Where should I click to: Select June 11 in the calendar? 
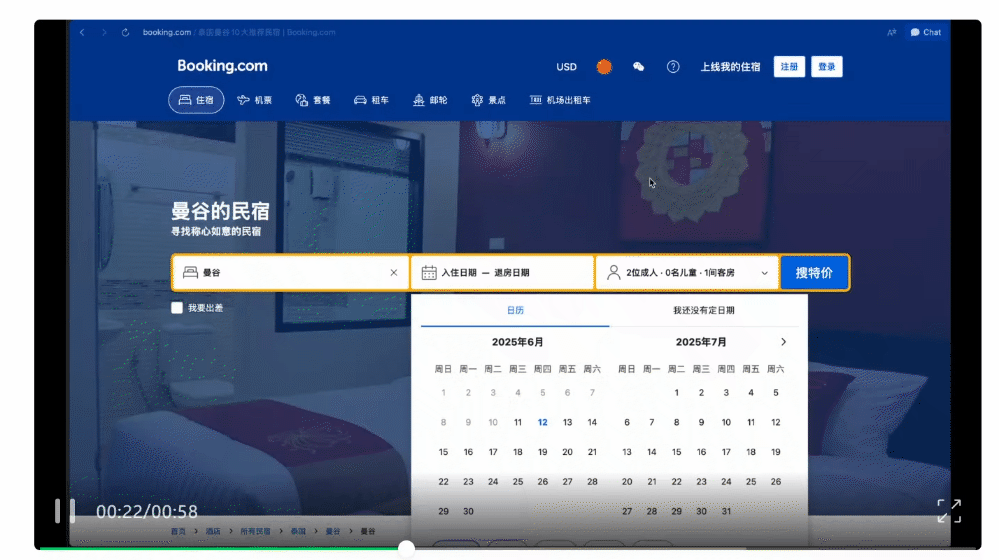518,422
